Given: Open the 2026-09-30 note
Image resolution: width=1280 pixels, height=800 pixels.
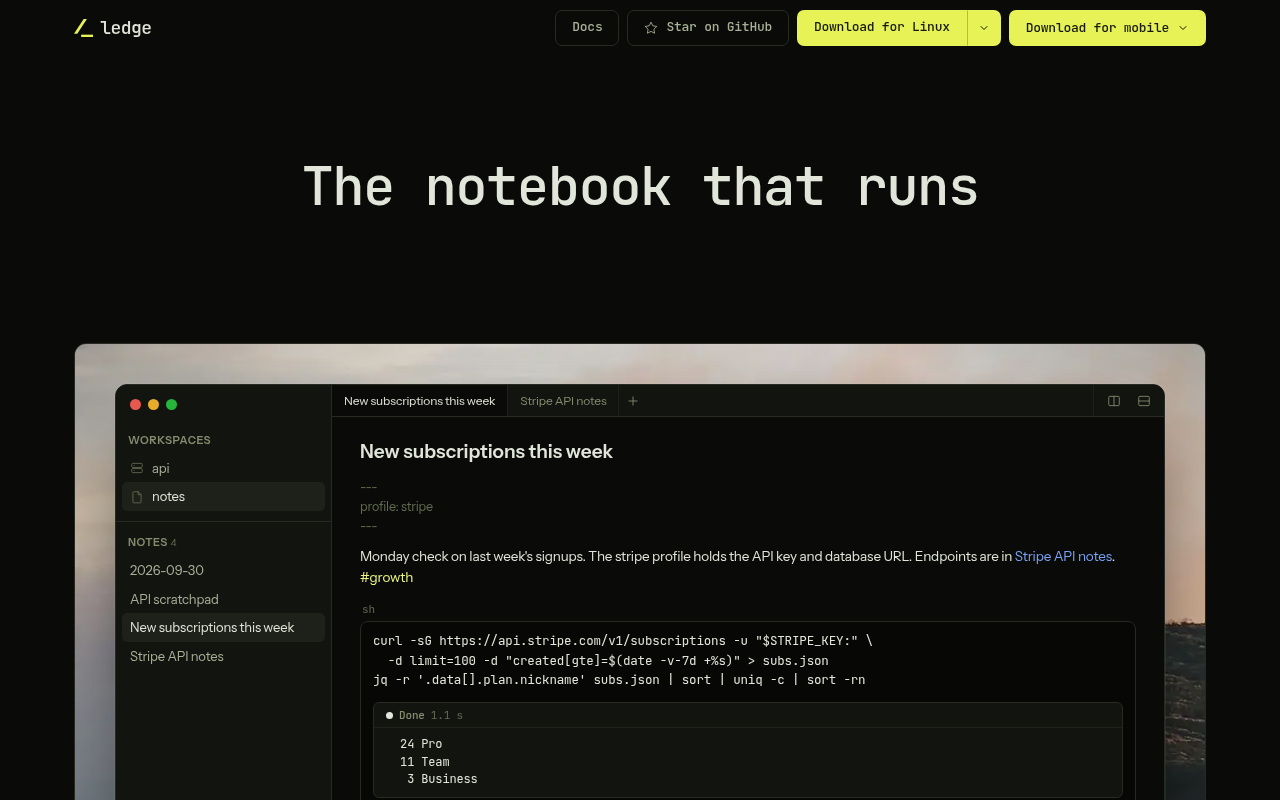Looking at the screenshot, I should (224, 570).
